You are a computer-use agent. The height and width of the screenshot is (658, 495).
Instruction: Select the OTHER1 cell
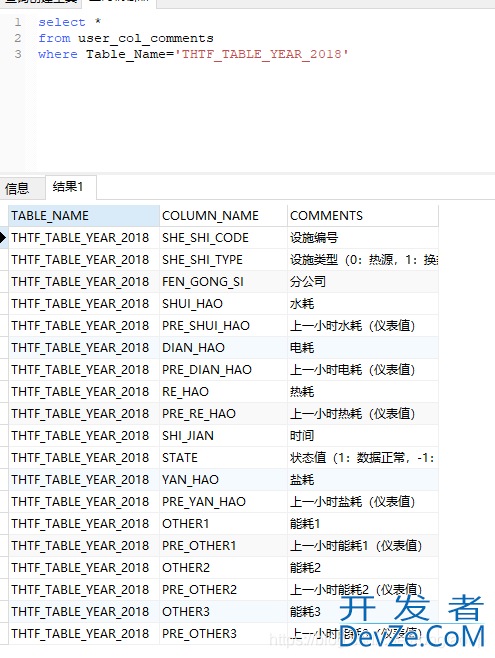click(223, 524)
